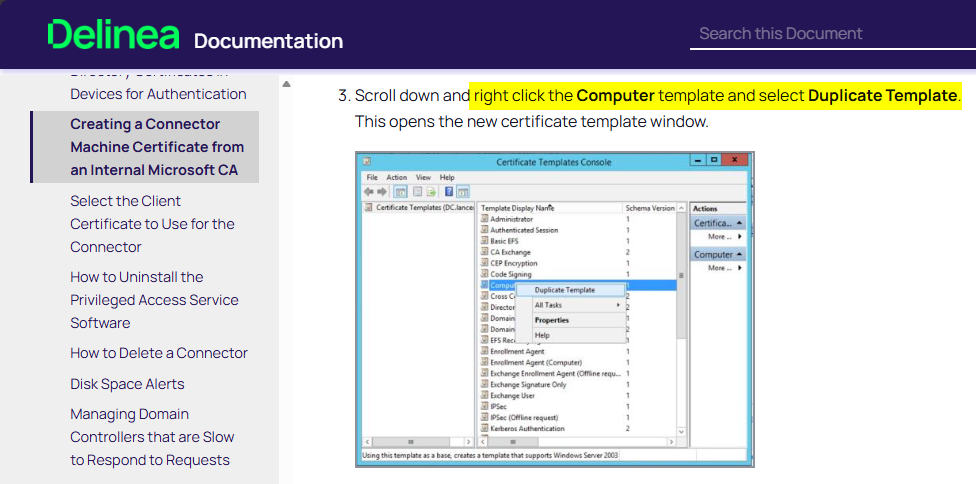This screenshot has width=976, height=484.
Task: Expand More actions under Computer
Action: click(x=724, y=268)
